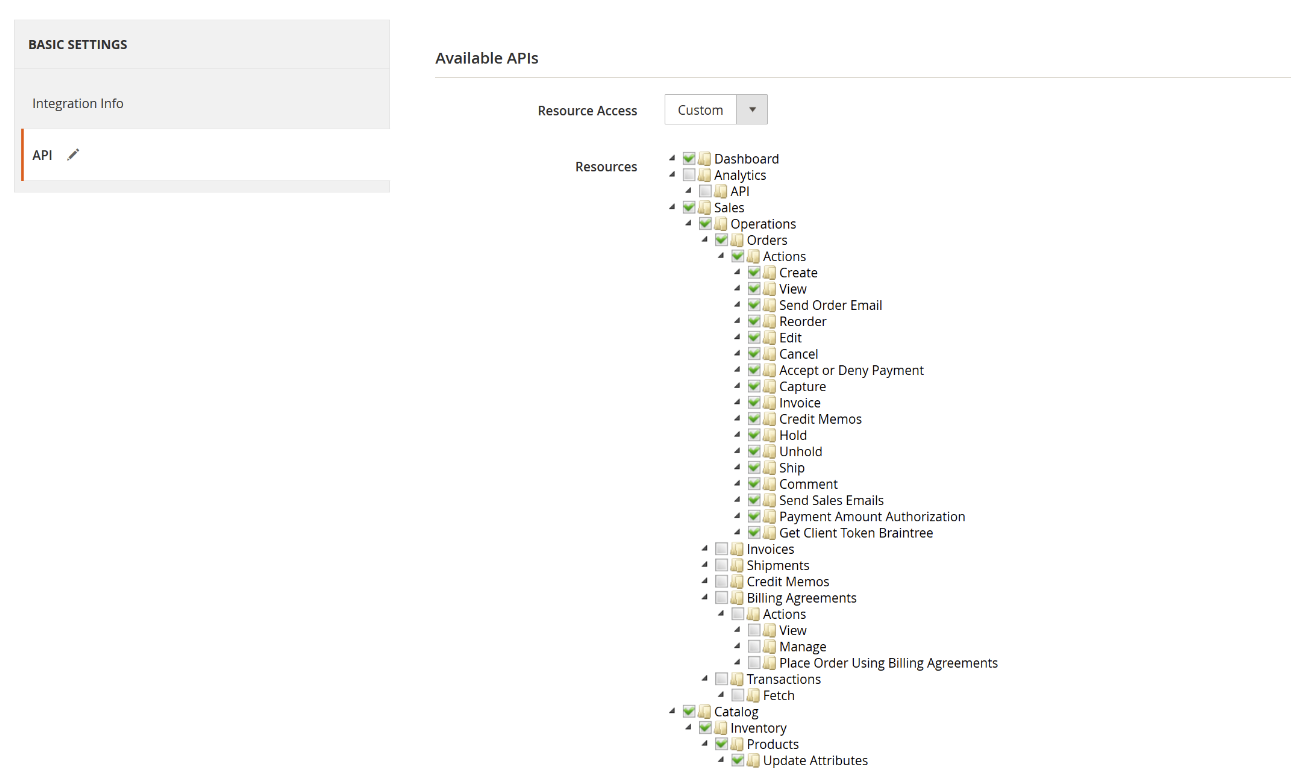
Task: Click the folder icon next to Transactions
Action: coord(737,679)
